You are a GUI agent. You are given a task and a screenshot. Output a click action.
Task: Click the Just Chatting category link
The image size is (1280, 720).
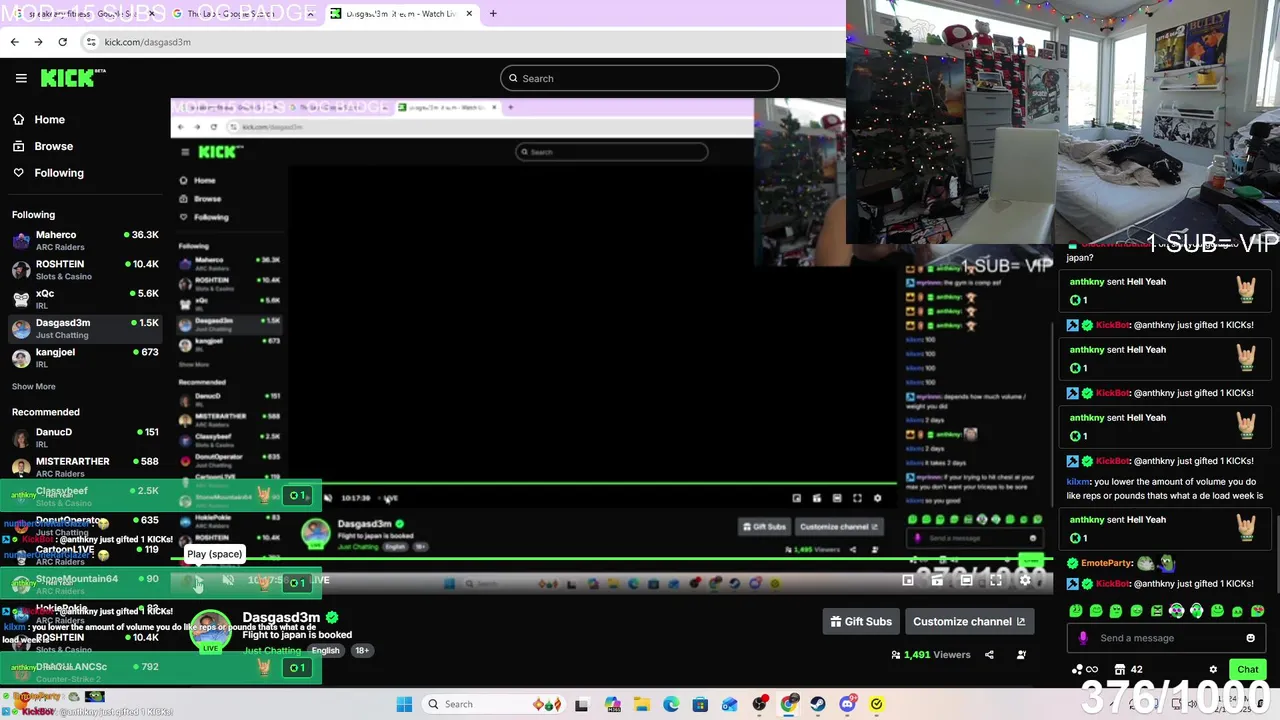(272, 650)
